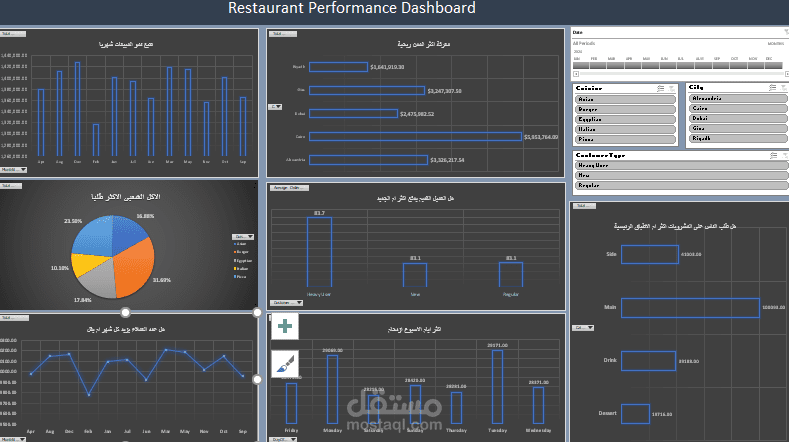789x442 pixels.
Task: Click the $3,247,307.50 Giza data label
Action: (444, 91)
